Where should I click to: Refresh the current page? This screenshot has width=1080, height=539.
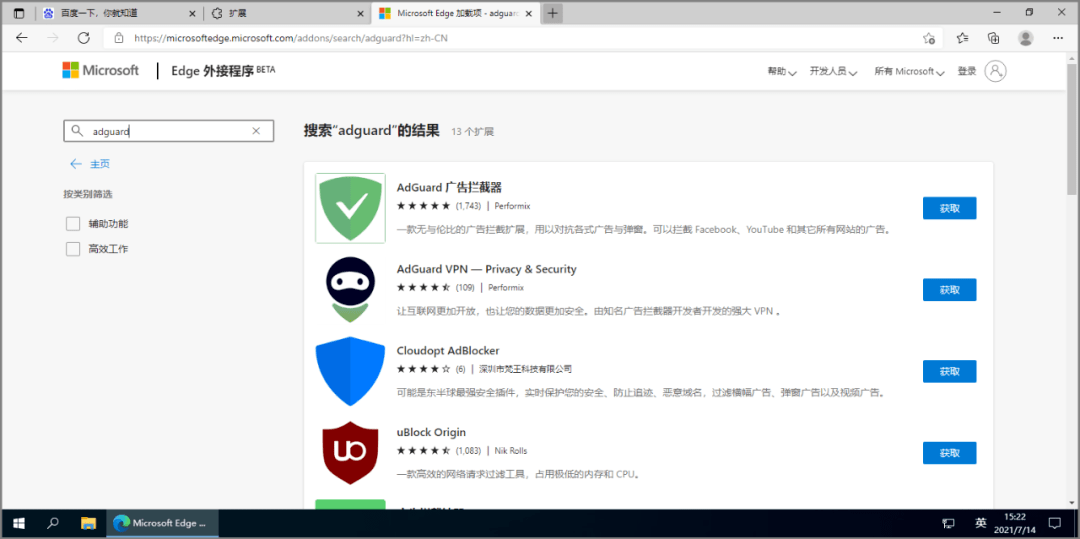[83, 38]
